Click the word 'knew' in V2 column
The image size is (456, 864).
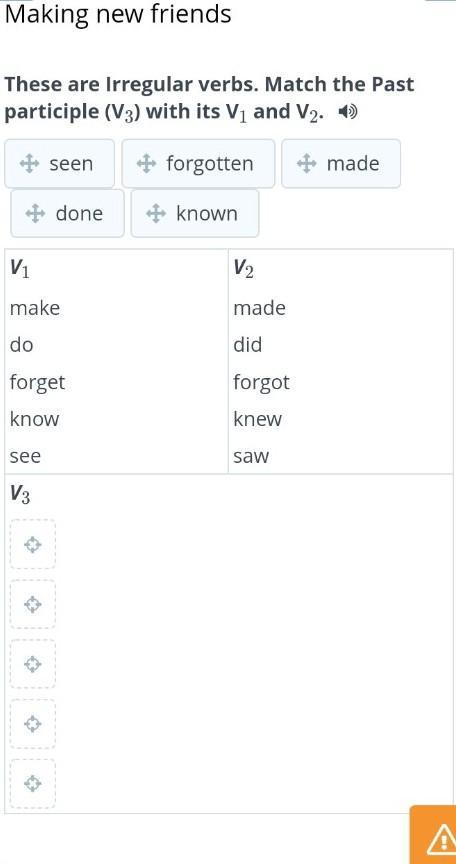(x=258, y=419)
